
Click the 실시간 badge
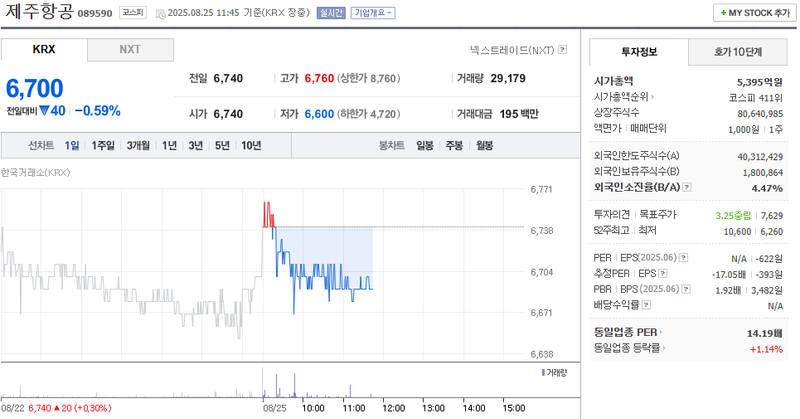pyautogui.click(x=331, y=13)
